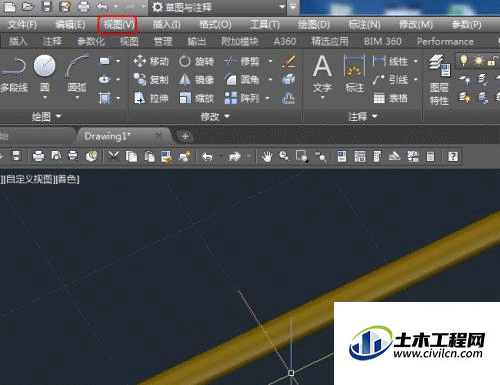Screen dimensions: 500x385
Task: Open the 工具(T) menu
Action: (265, 25)
